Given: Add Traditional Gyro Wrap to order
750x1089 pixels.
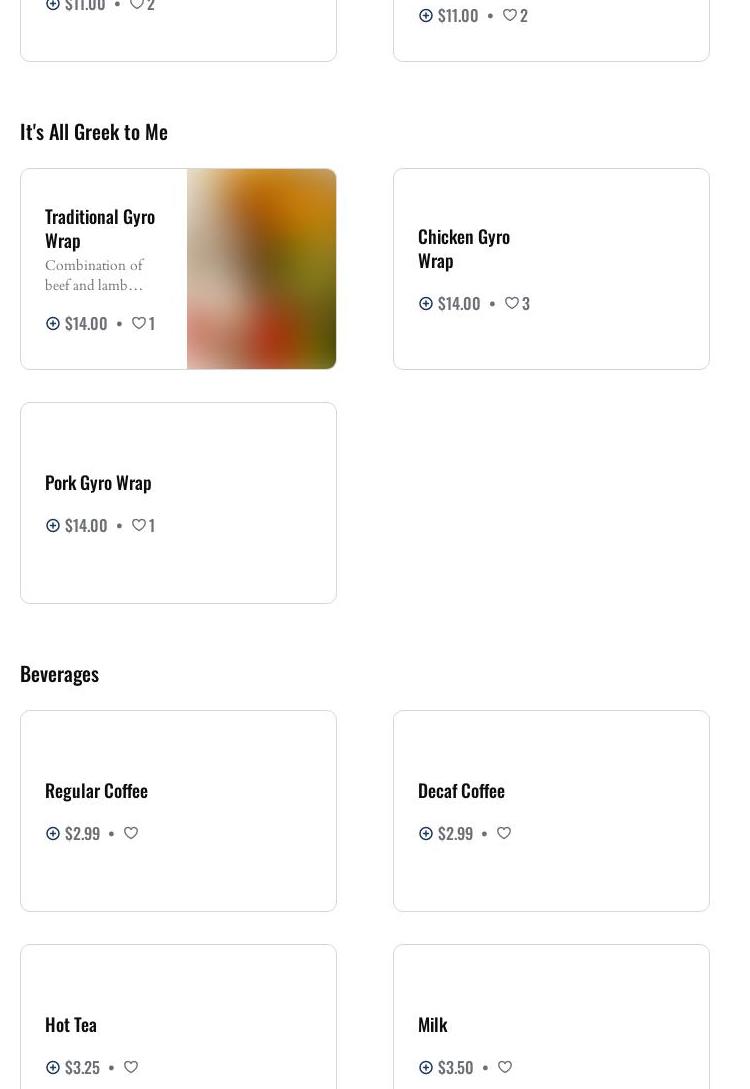Looking at the screenshot, I should tap(53, 323).
